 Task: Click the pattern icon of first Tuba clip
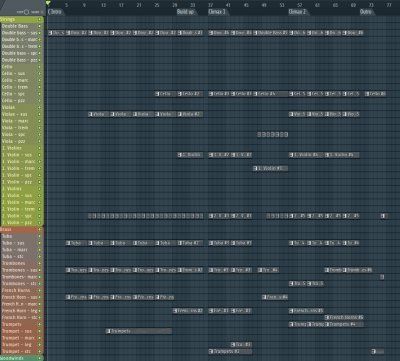pyautogui.click(x=69, y=243)
